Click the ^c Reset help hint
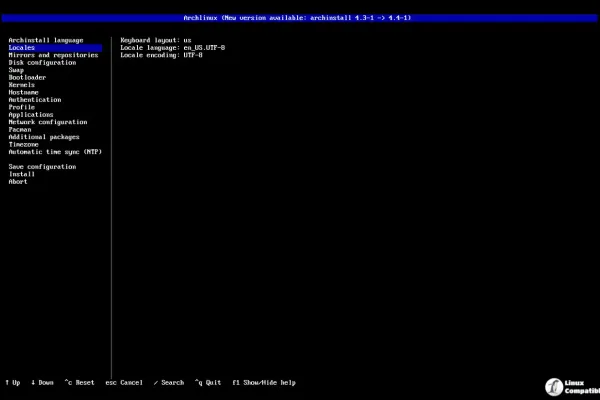This screenshot has width=600, height=400. 79,382
